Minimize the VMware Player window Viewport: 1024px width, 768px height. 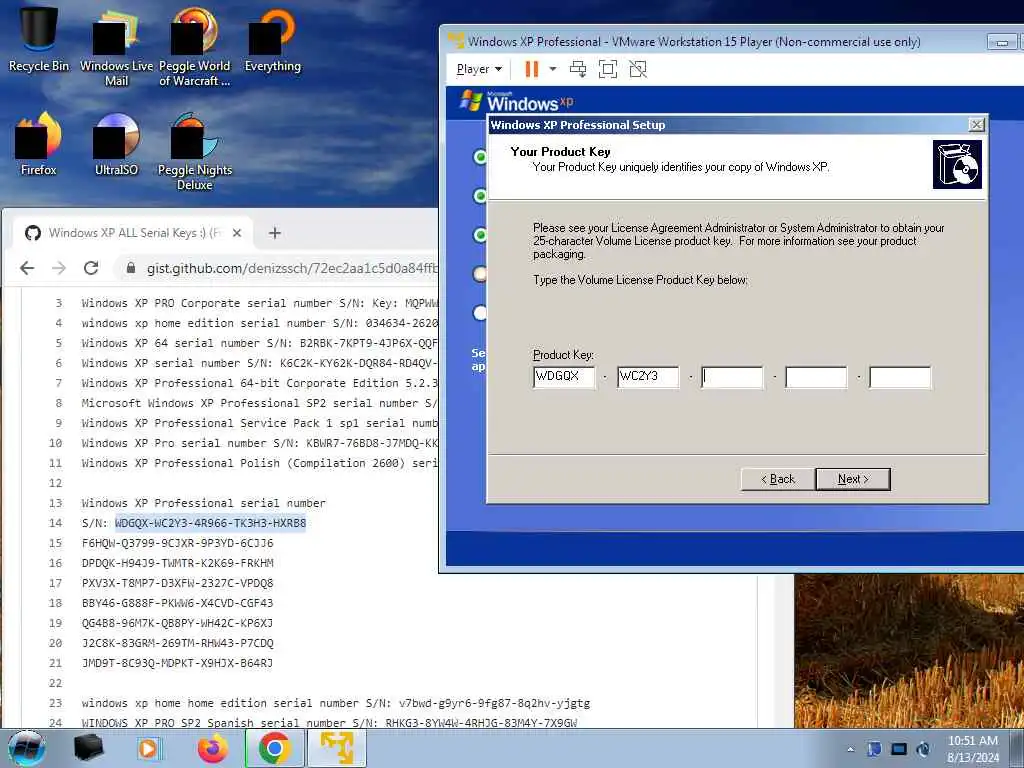click(x=1002, y=42)
